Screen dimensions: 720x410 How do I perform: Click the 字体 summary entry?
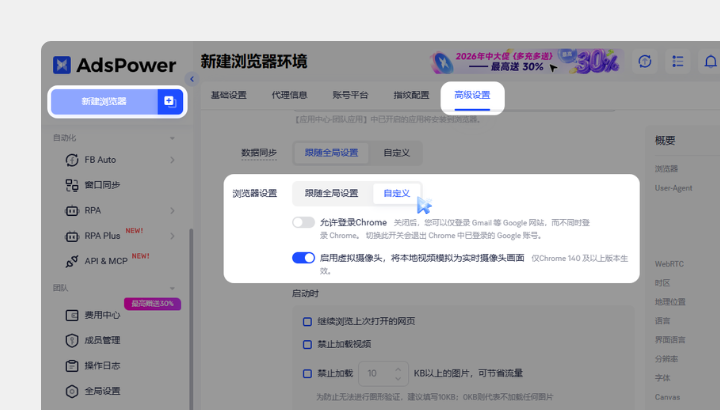click(662, 378)
